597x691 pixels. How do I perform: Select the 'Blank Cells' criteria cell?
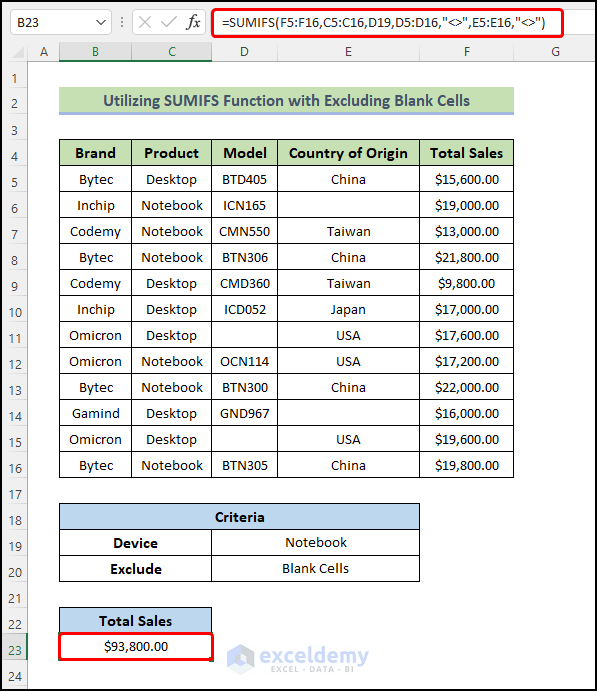315,569
